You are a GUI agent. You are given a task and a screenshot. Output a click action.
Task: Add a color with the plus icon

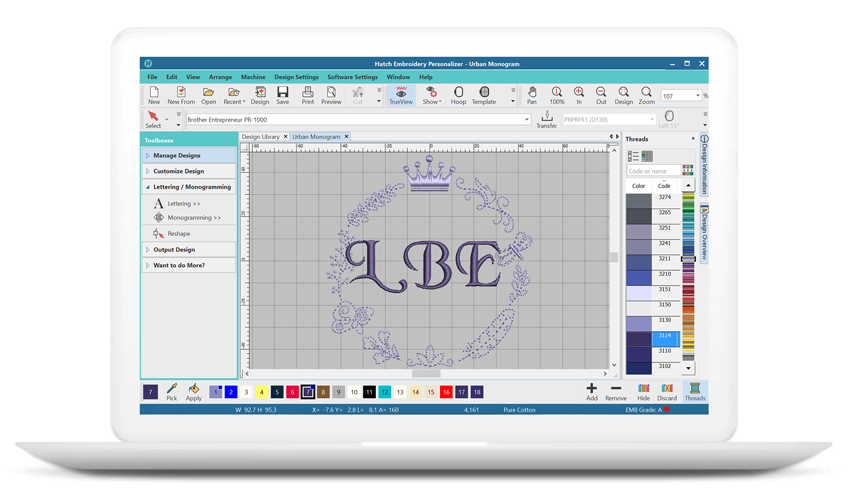[591, 392]
